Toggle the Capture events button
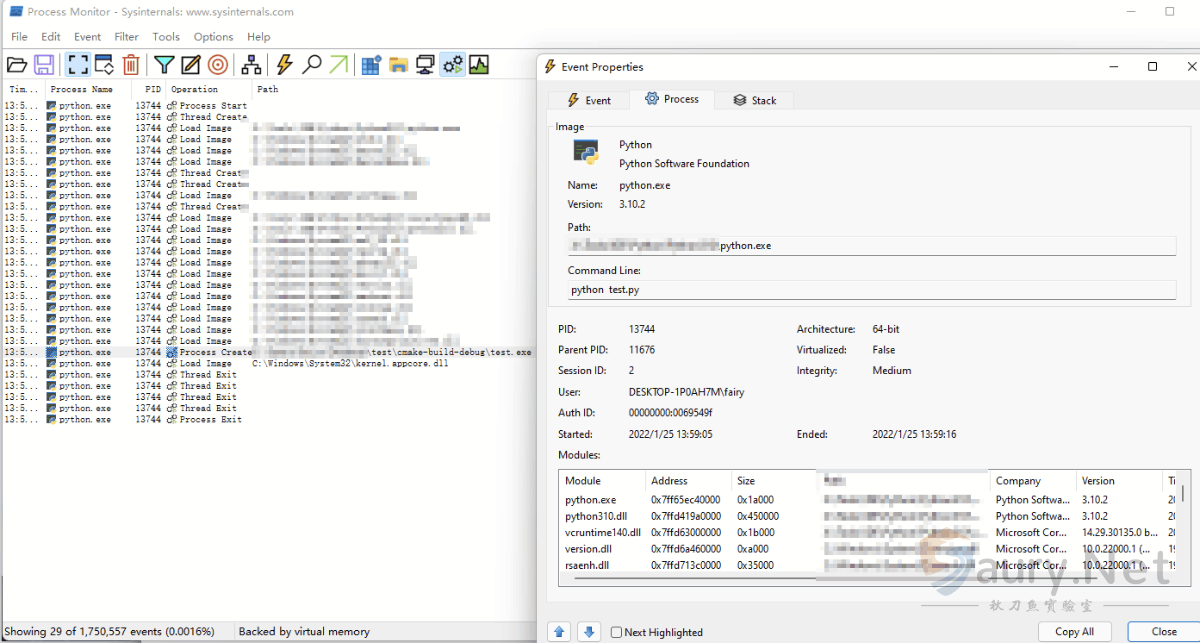Image resolution: width=1200 pixels, height=643 pixels. click(77, 65)
